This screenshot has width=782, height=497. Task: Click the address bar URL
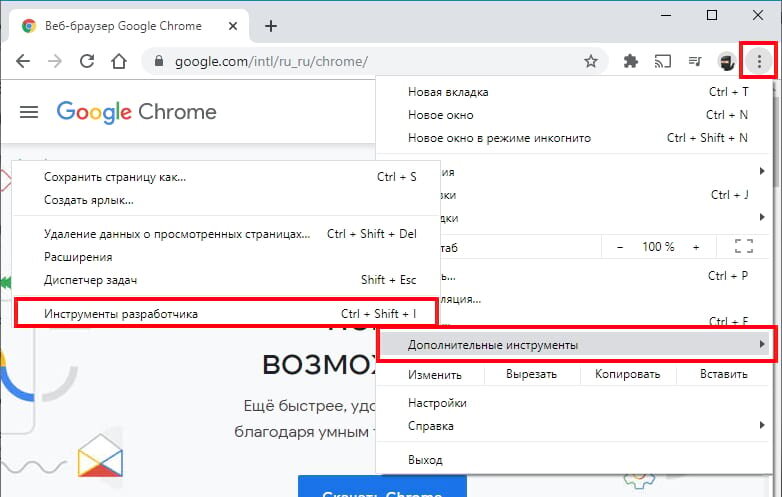[x=271, y=61]
